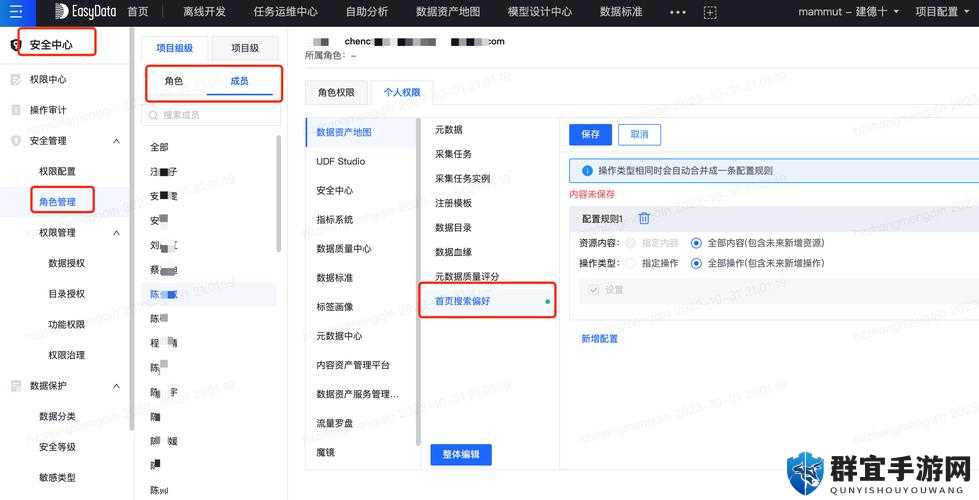Open 权限治理 in sidebar
Image resolution: width=979 pixels, height=500 pixels.
[67, 355]
